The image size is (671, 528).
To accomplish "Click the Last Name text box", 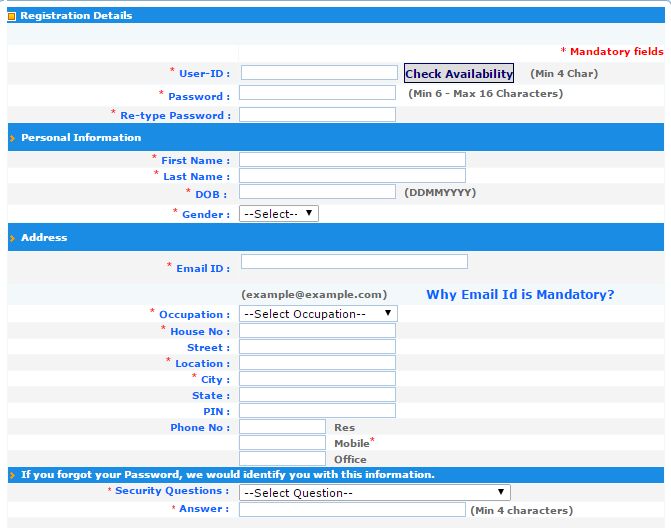I will pos(352,175).
